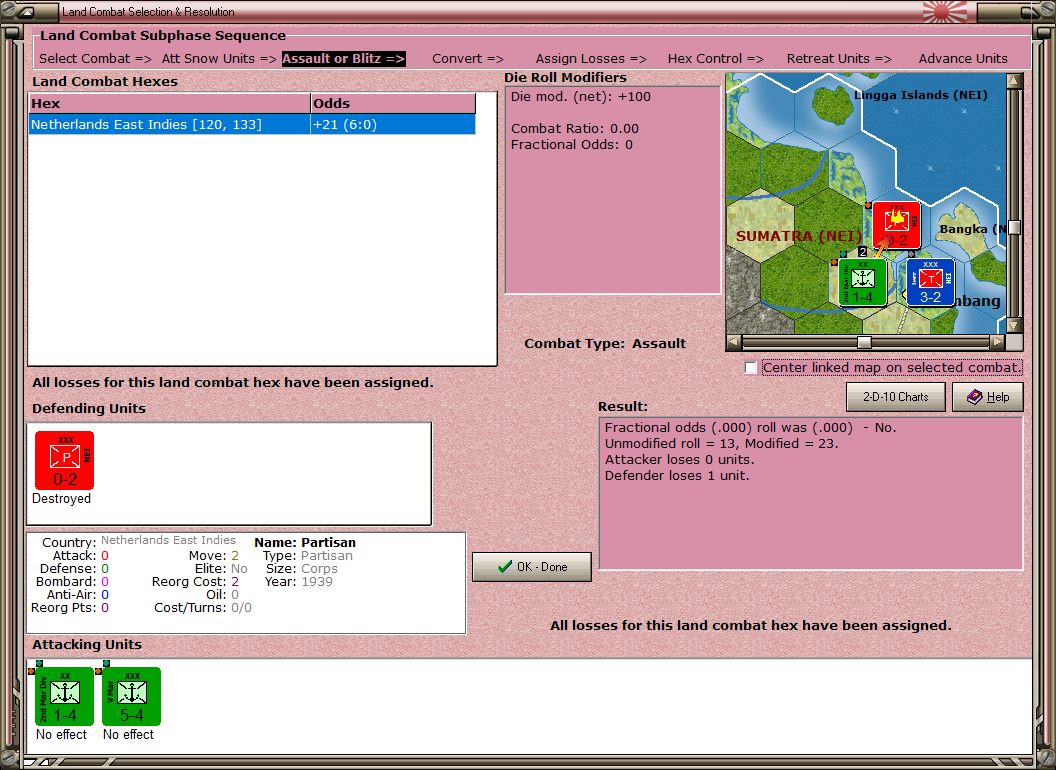Click the Unmodified roll = 13 result line

[x=721, y=443]
